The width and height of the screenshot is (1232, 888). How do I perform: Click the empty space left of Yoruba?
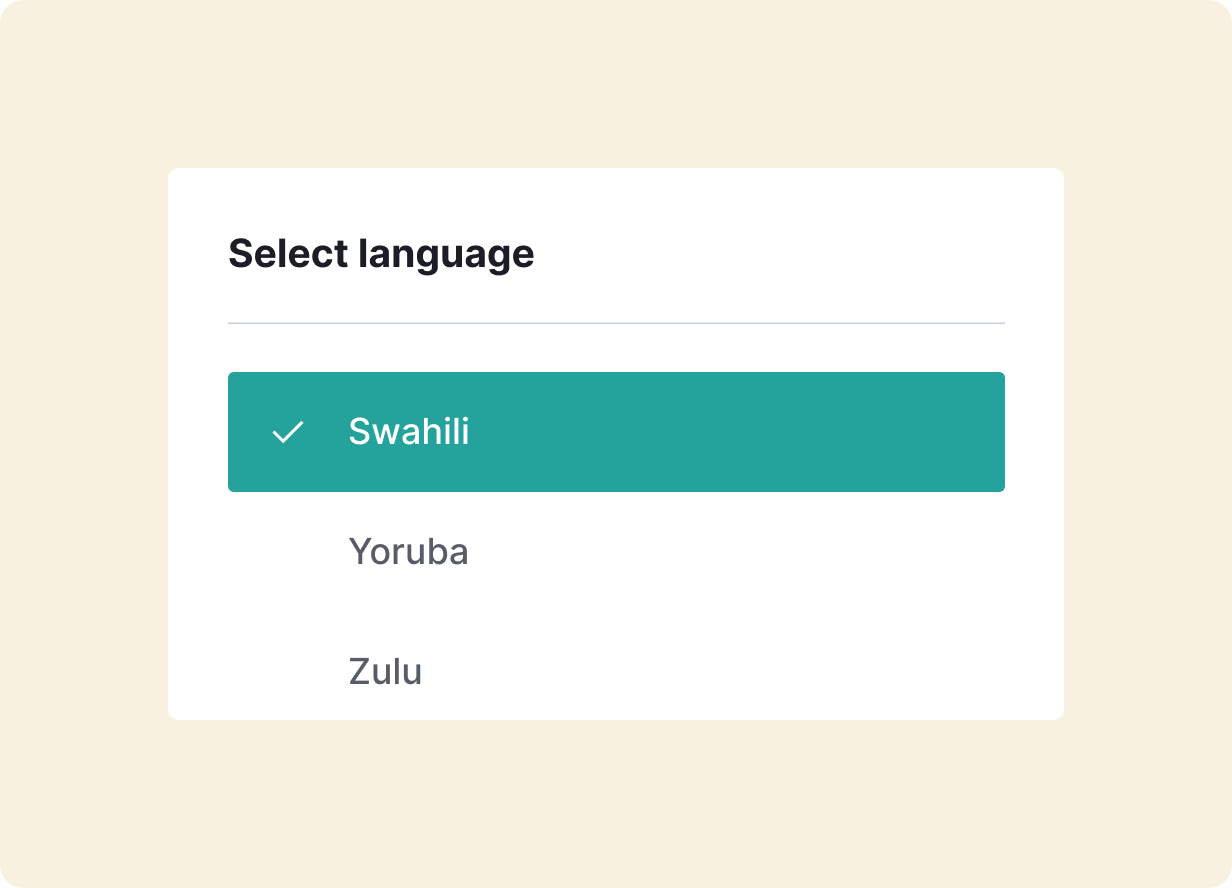click(x=288, y=552)
